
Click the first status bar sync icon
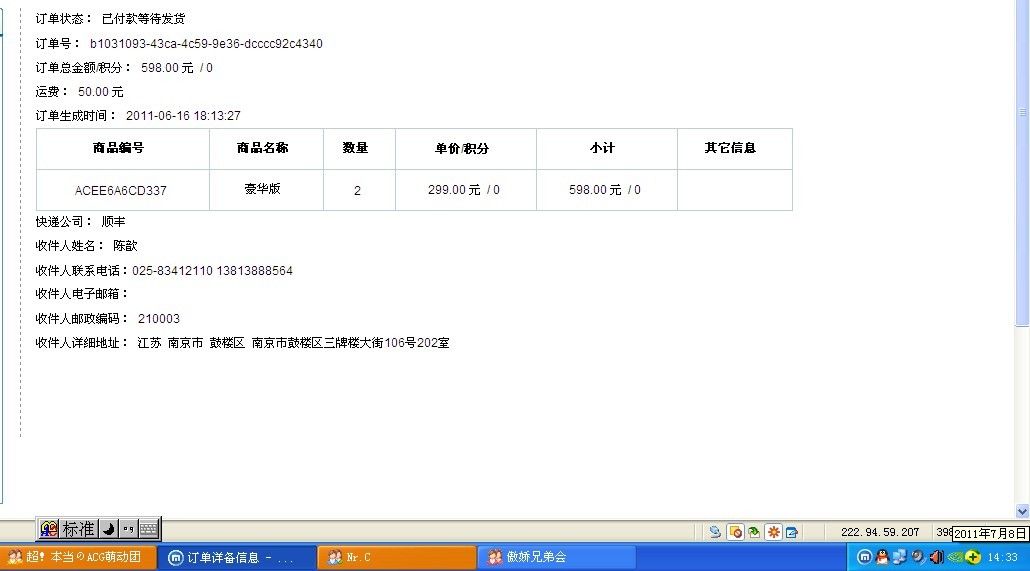(715, 532)
